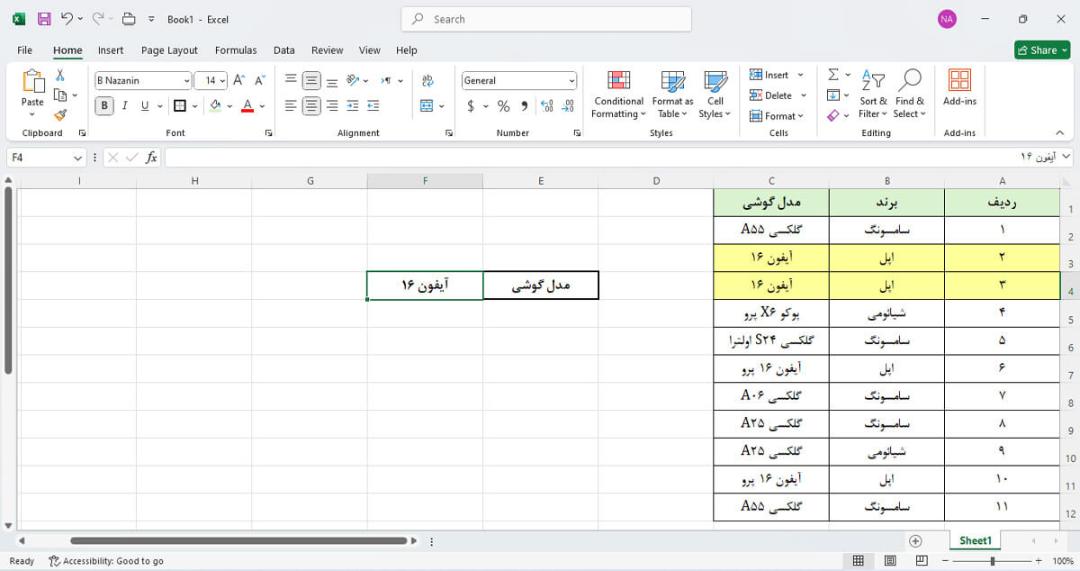Click the Merge & Center icon
This screenshot has width=1080, height=571.
click(427, 105)
